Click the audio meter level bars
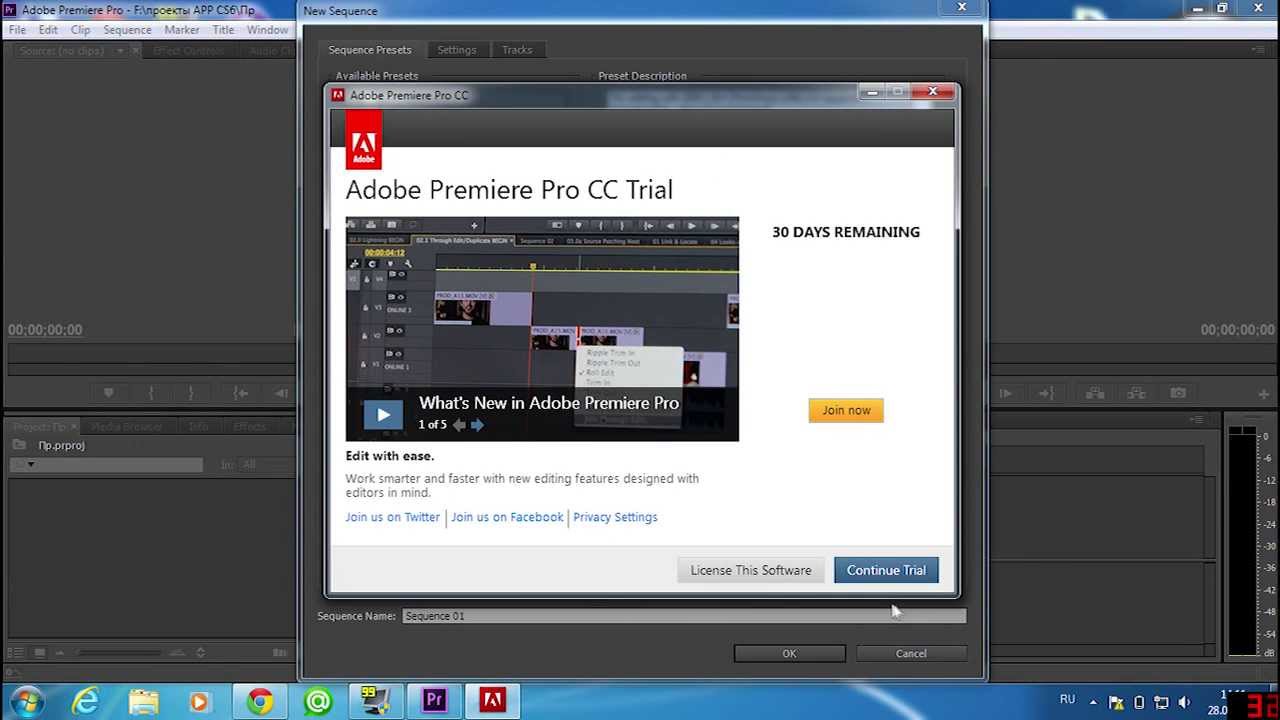 coord(1242,541)
